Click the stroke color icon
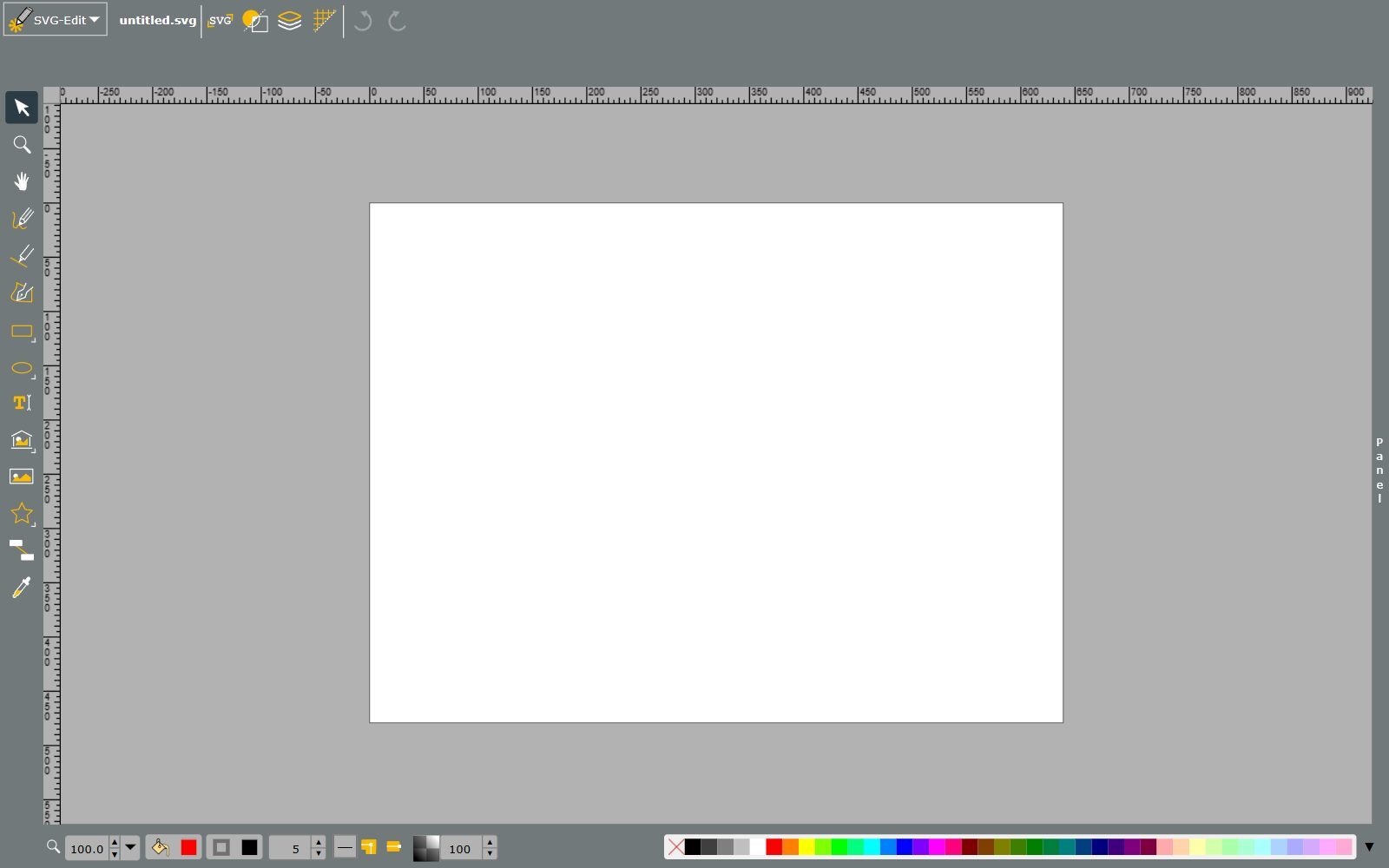Screen dimensions: 1389x868 [x=221, y=847]
